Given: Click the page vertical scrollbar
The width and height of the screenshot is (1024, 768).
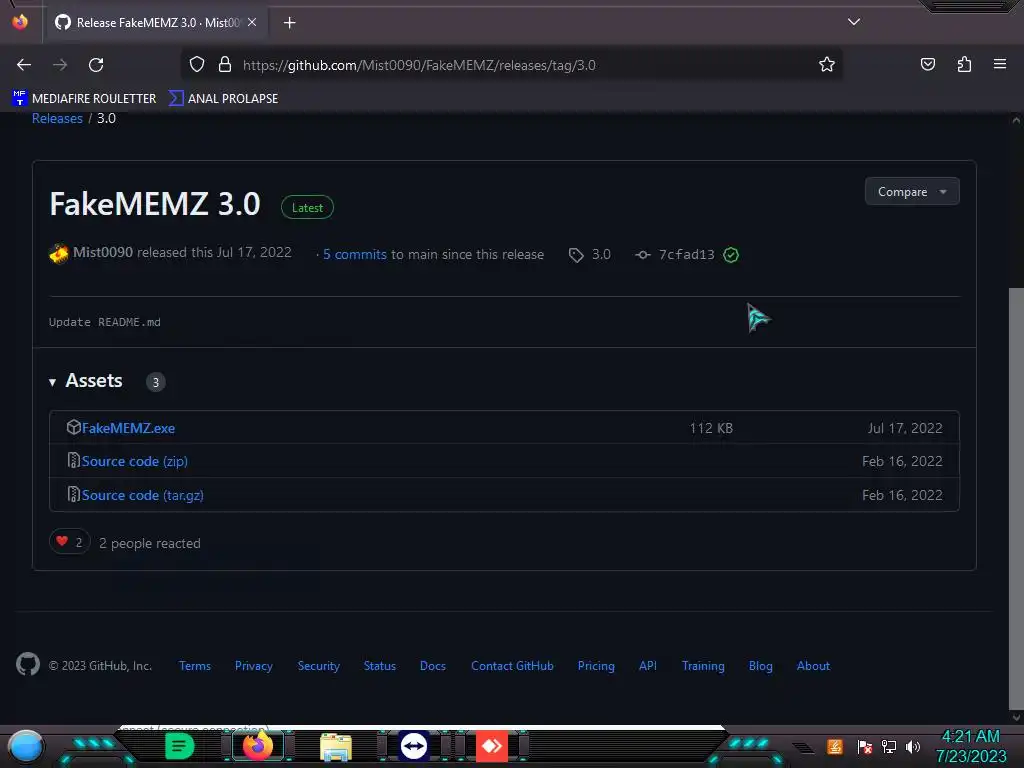Looking at the screenshot, I should tap(1016, 498).
